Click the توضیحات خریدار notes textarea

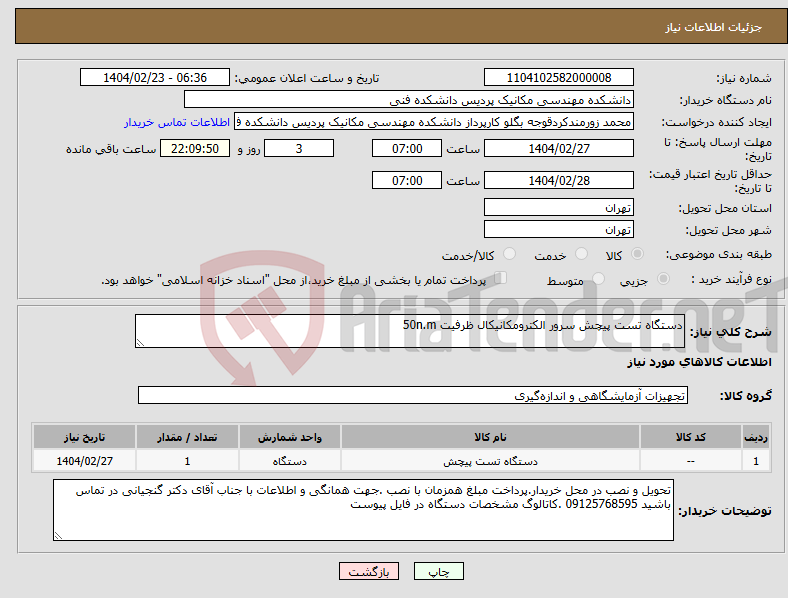click(x=363, y=510)
